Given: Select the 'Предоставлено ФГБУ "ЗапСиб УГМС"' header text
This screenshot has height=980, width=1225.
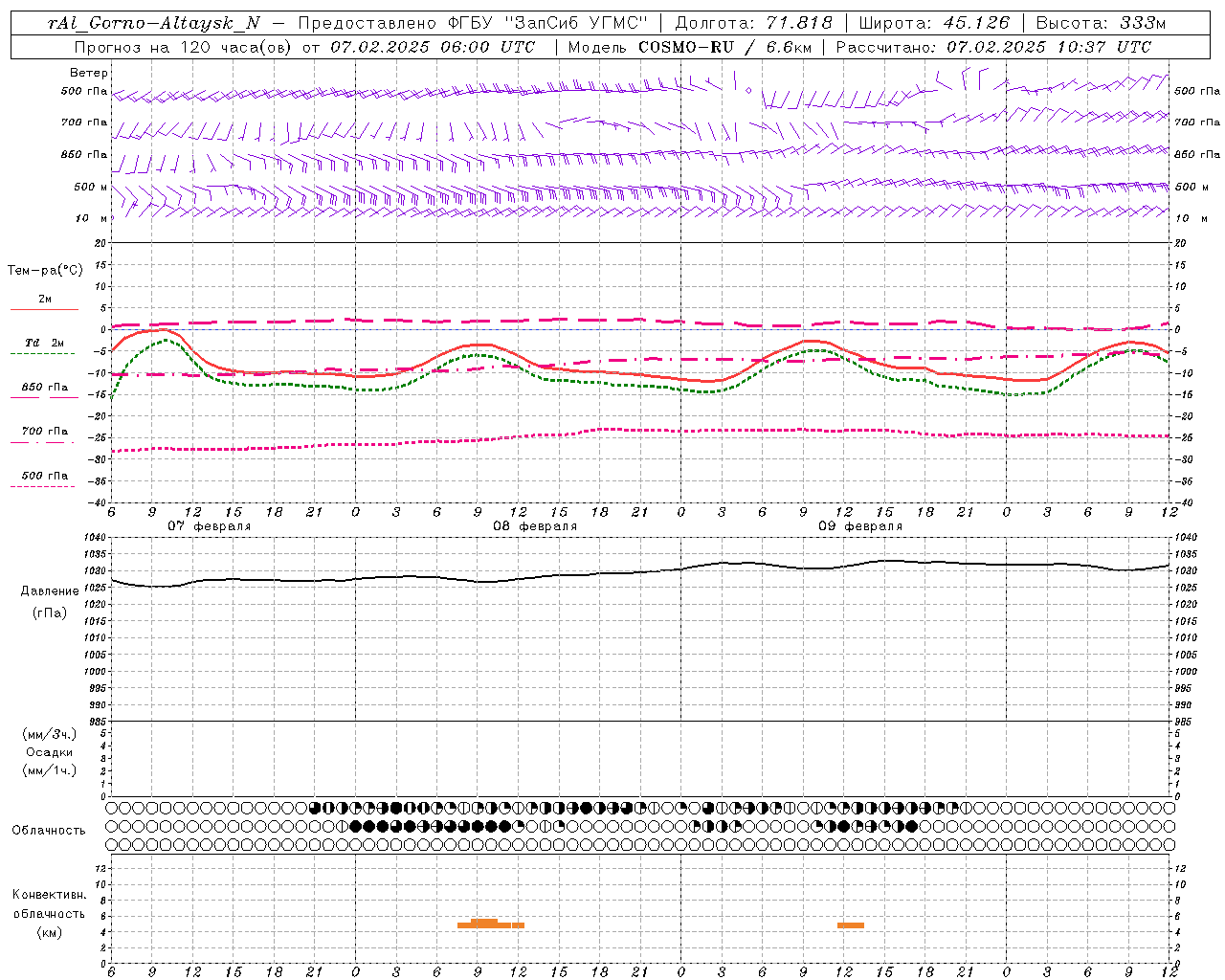Looking at the screenshot, I should tap(473, 23).
